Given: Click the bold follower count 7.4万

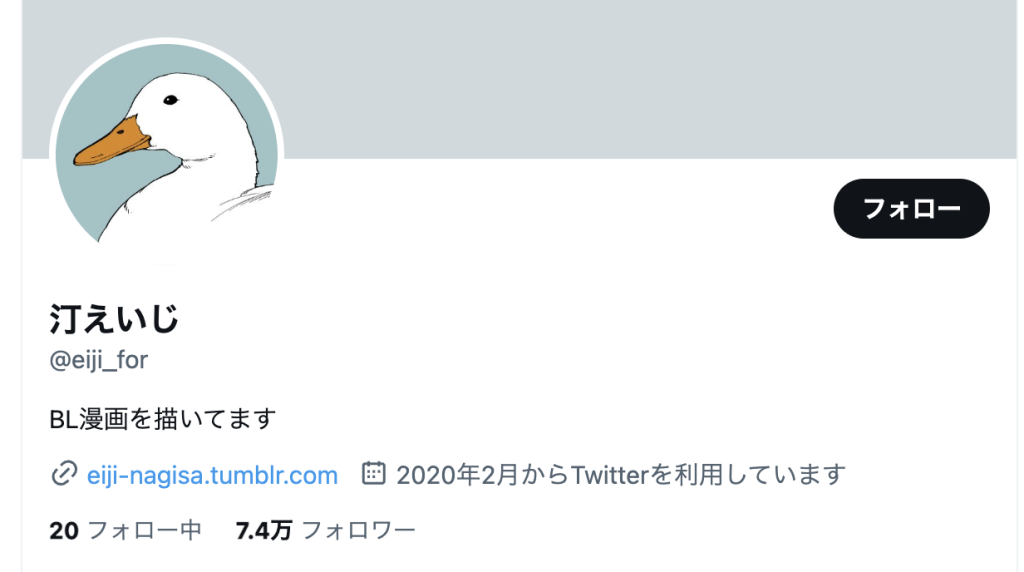Looking at the screenshot, I should [x=263, y=530].
